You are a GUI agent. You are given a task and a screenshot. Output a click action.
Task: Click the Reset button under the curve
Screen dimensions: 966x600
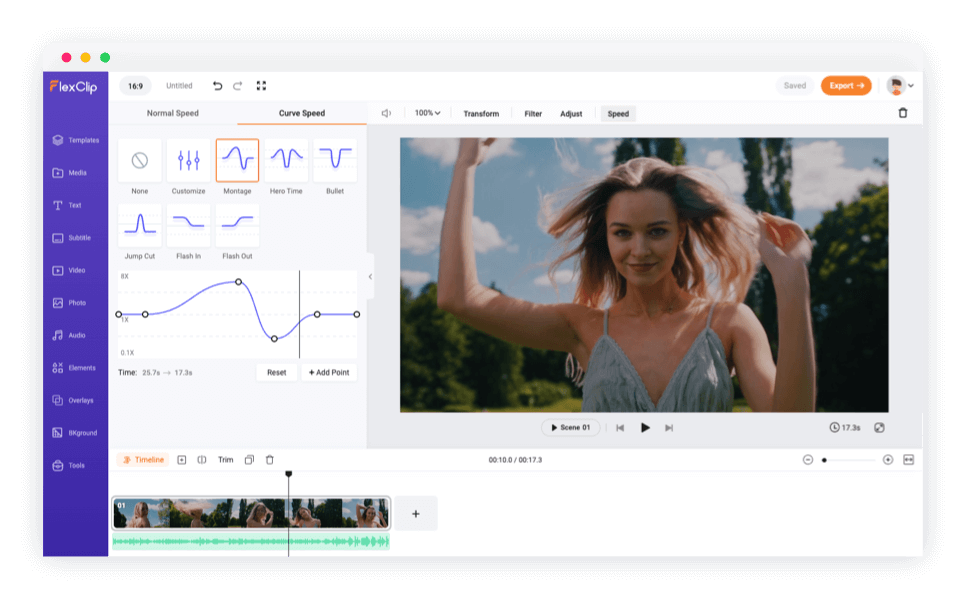coord(276,372)
